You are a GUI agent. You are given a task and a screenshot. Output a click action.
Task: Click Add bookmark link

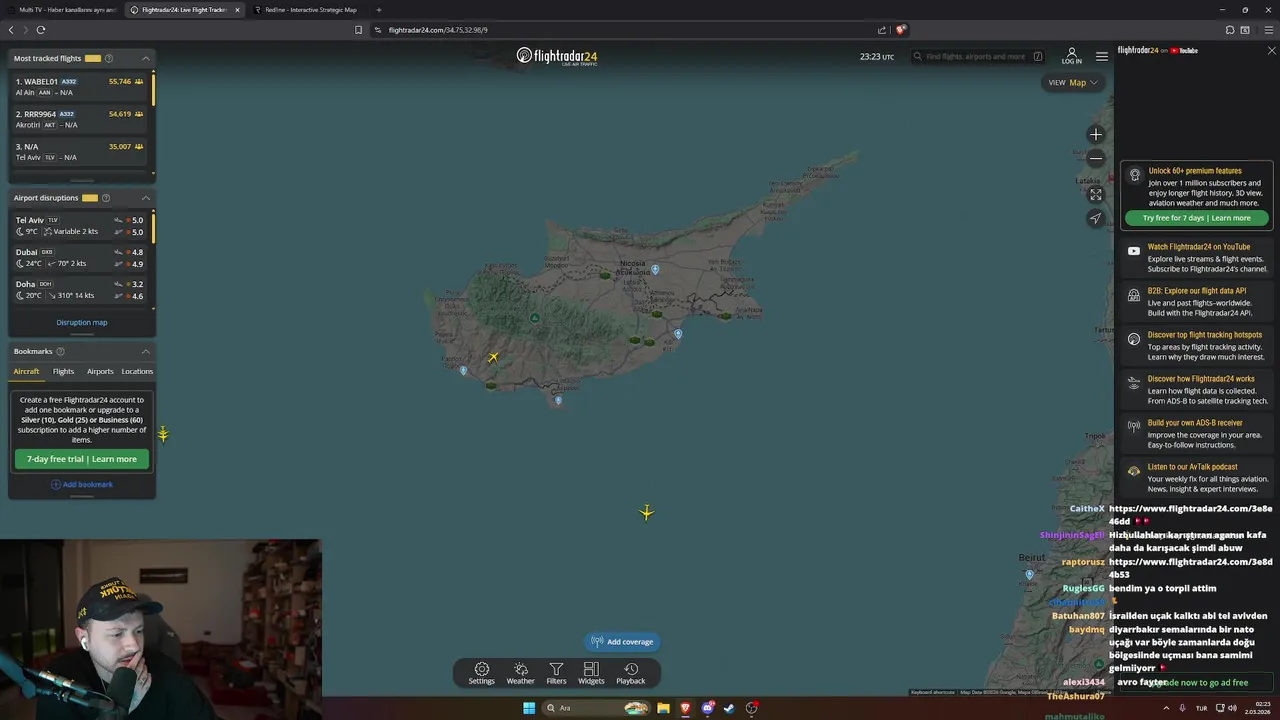pyautogui.click(x=82, y=484)
